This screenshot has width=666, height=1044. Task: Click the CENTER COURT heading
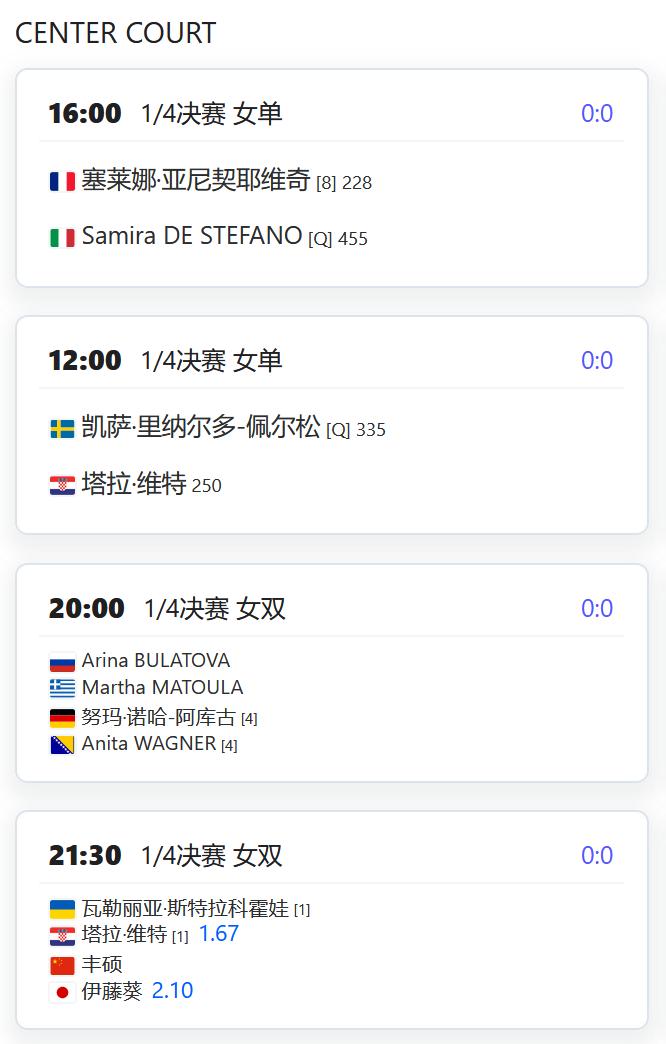click(116, 33)
